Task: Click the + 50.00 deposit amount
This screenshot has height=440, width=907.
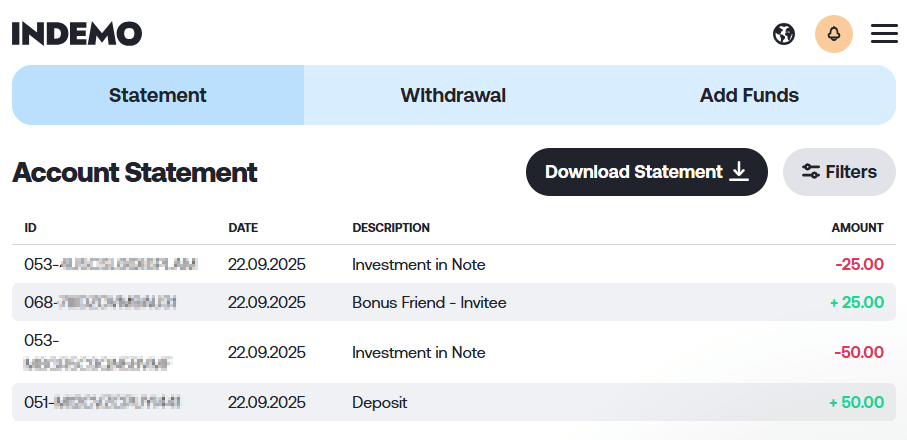Action: coord(857,402)
